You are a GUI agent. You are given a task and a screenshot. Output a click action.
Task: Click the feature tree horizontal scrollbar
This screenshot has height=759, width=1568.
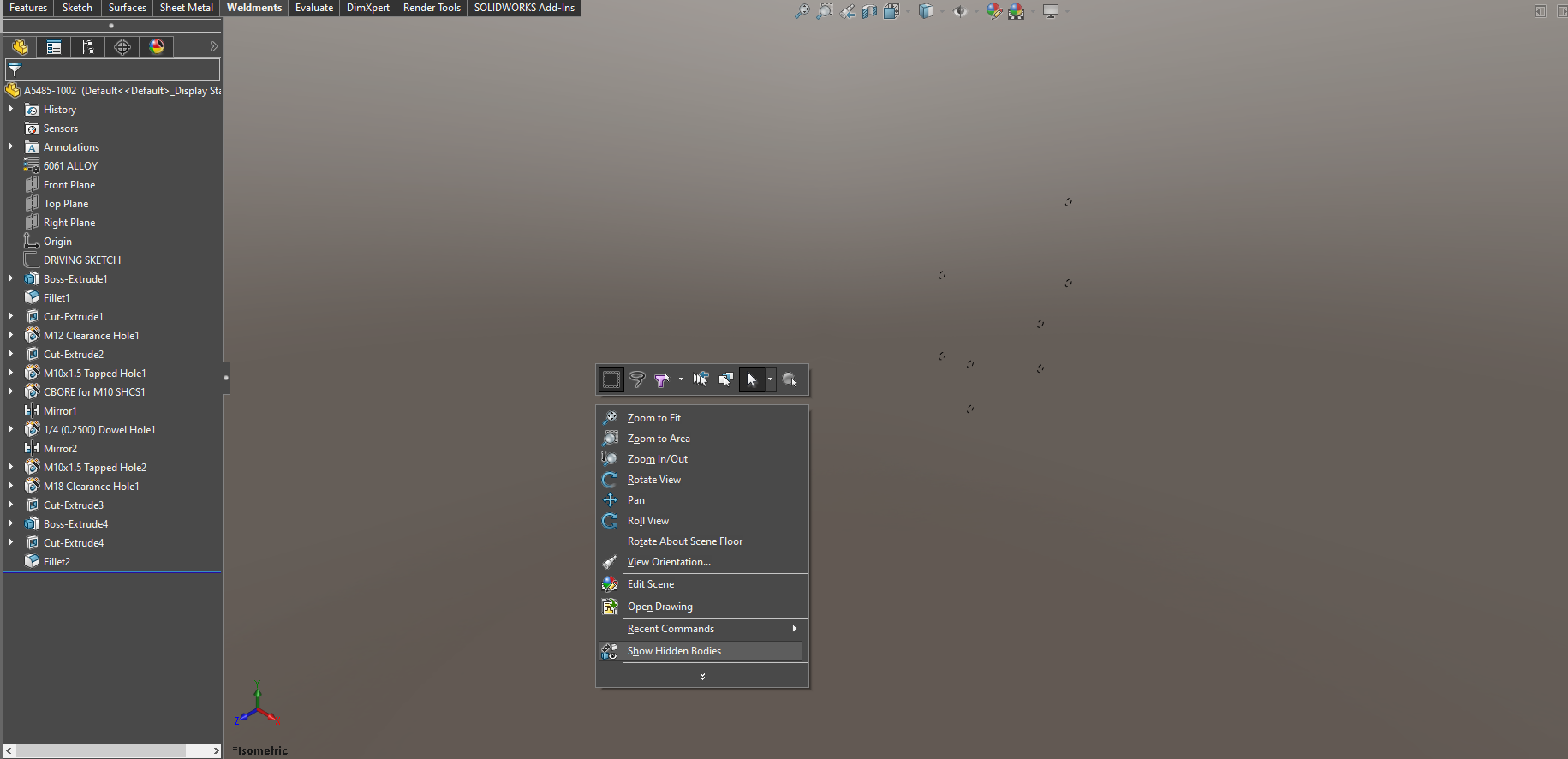coord(101,750)
